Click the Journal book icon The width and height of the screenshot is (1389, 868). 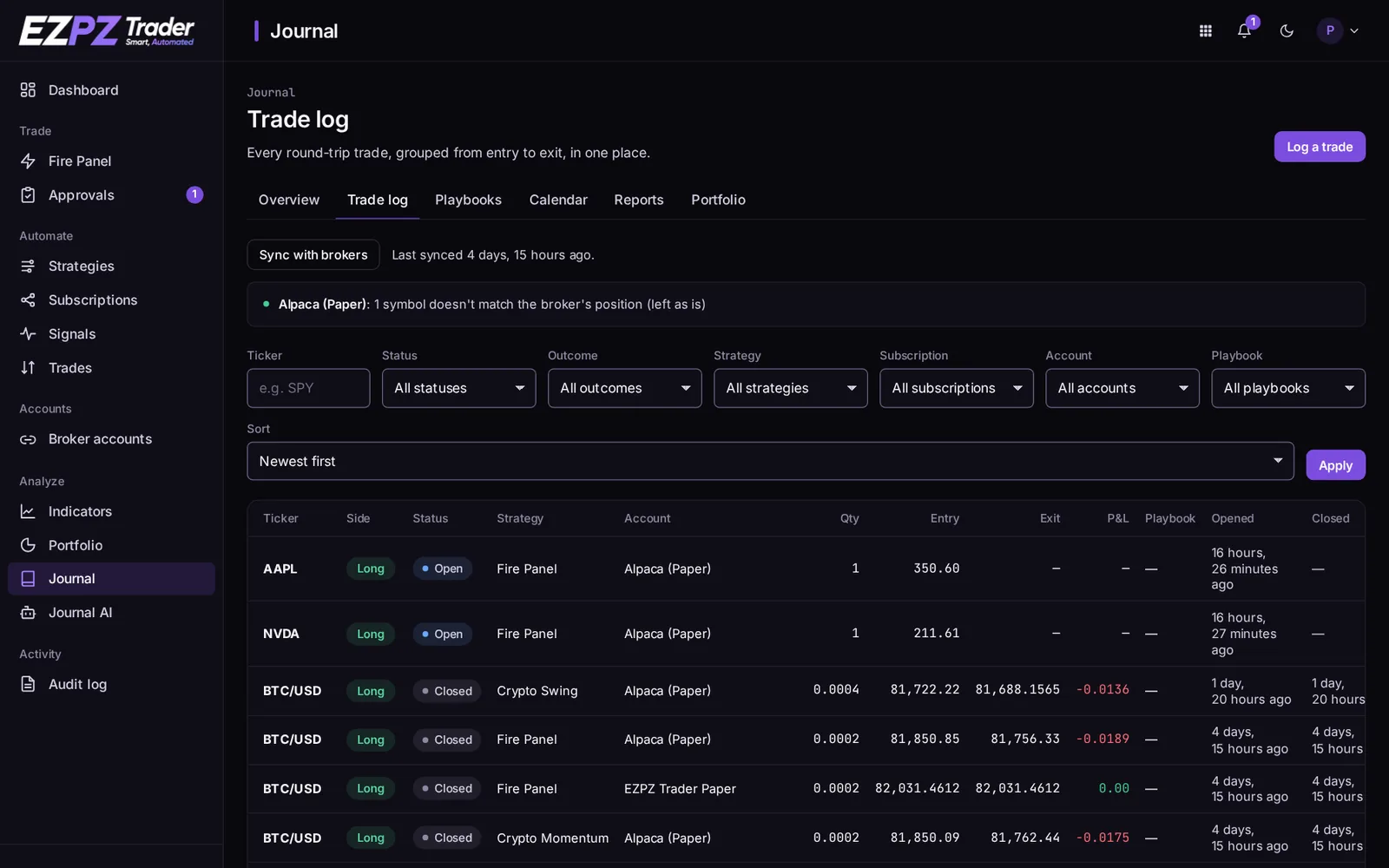pos(28,578)
